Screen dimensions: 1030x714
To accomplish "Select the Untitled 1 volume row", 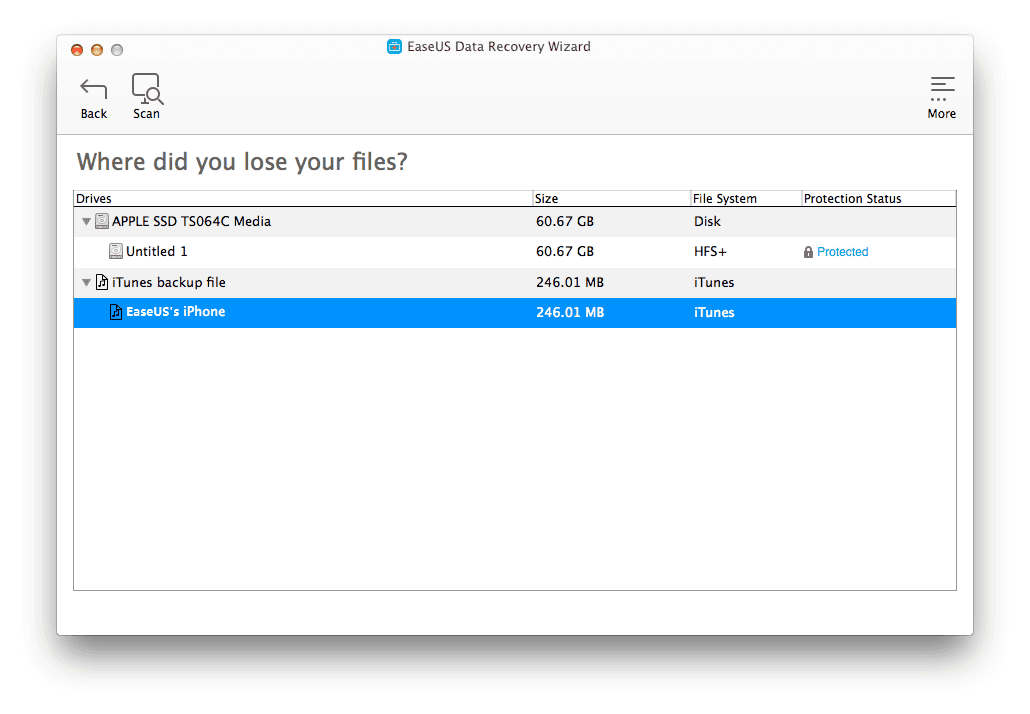I will 515,252.
